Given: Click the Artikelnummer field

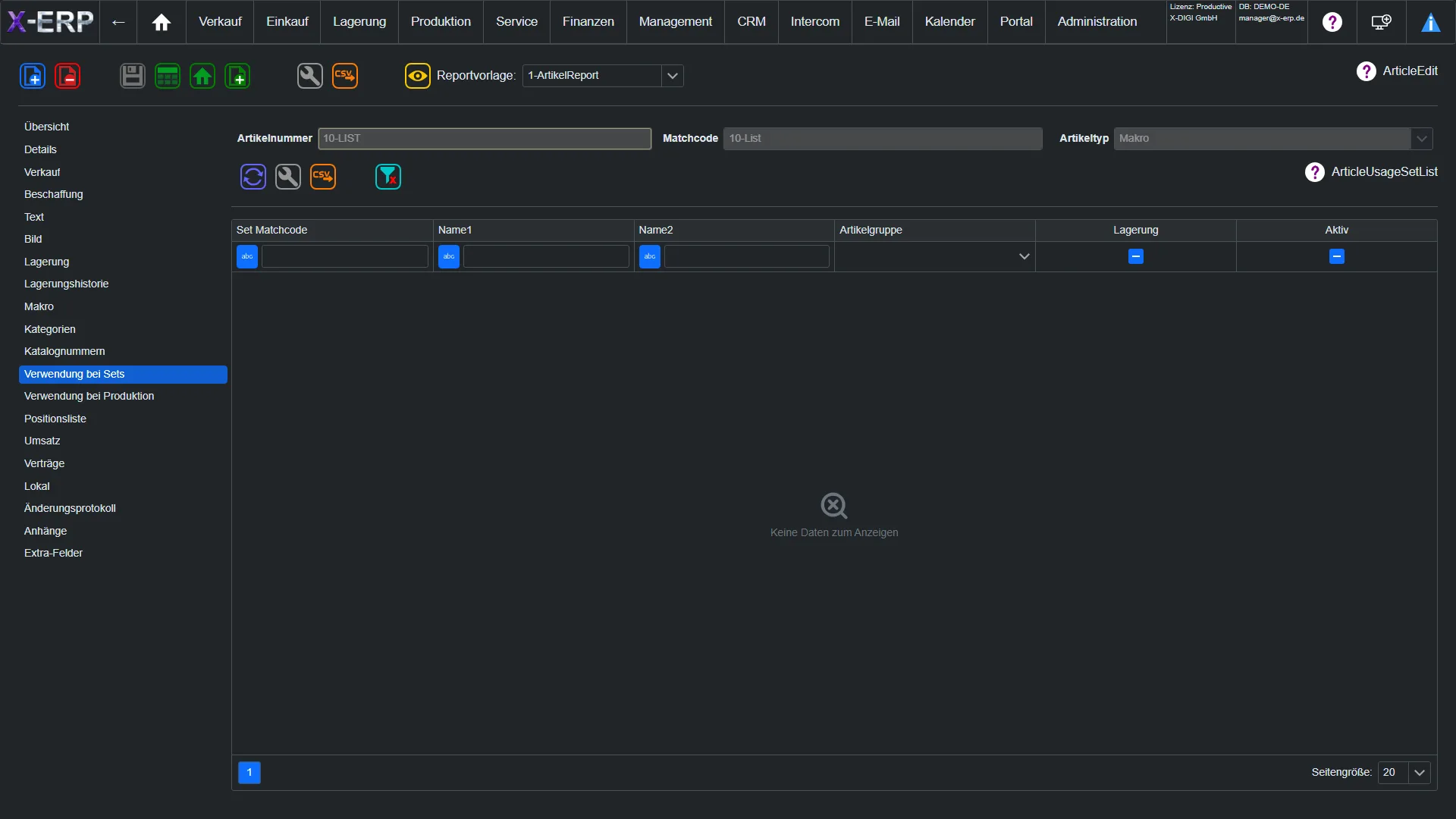Looking at the screenshot, I should 485,139.
